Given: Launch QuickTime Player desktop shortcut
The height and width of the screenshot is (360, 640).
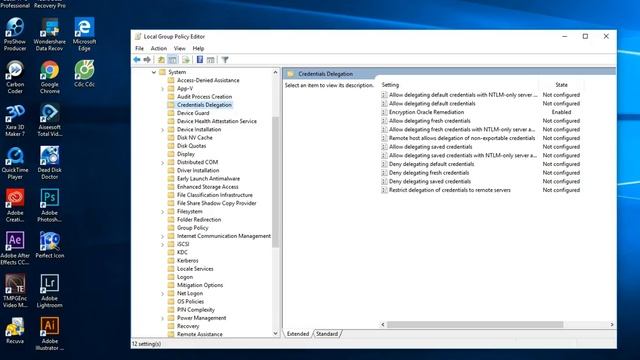Looking at the screenshot, I should click(15, 163).
